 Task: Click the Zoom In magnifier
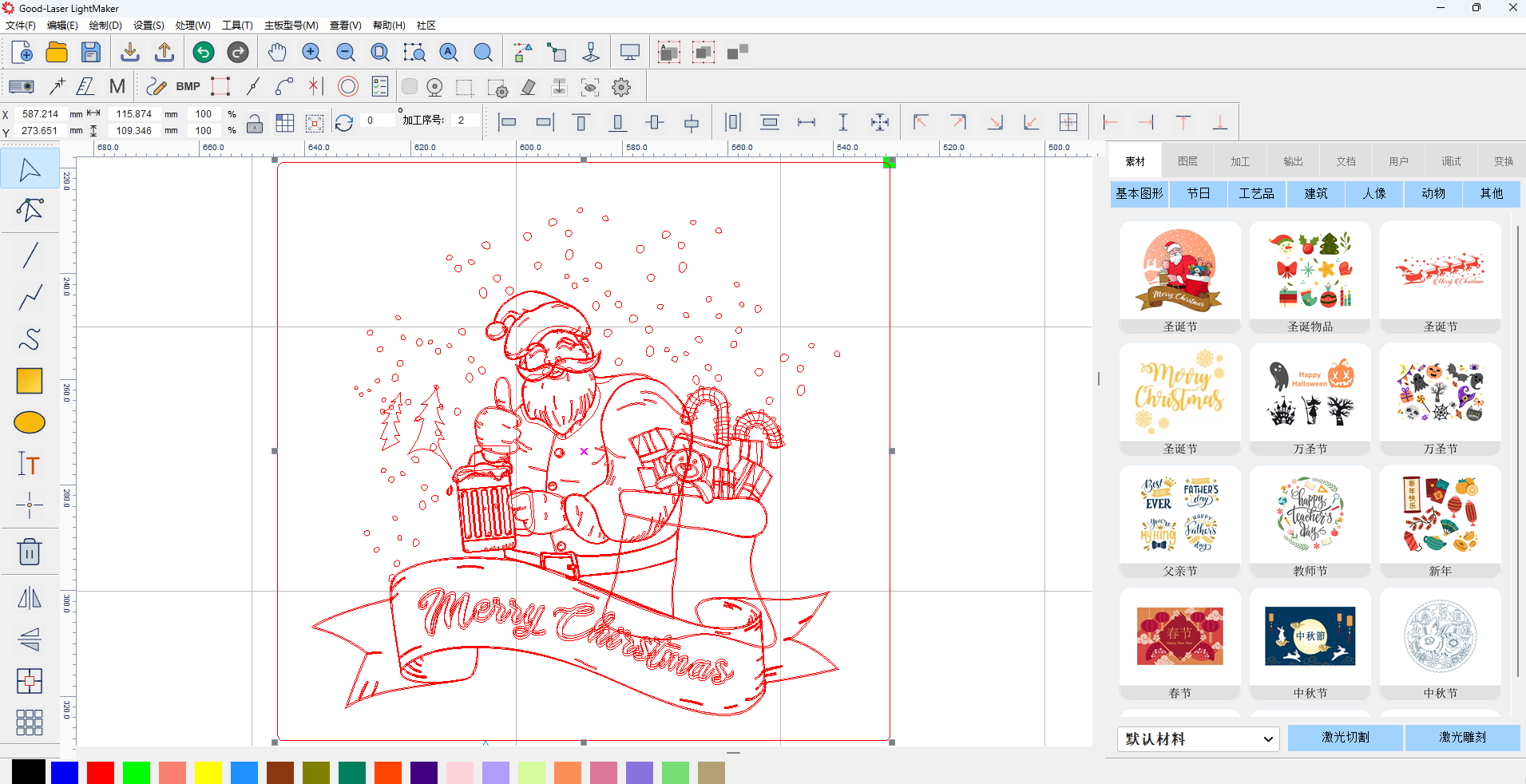311,53
